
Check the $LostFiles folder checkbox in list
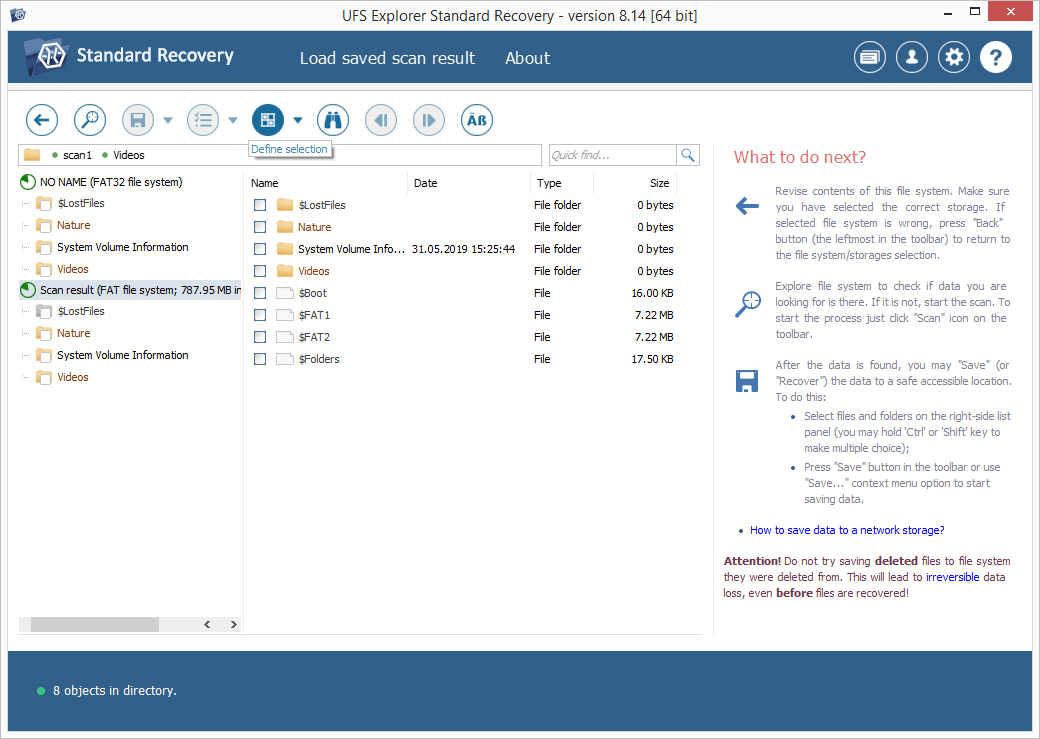pos(260,205)
